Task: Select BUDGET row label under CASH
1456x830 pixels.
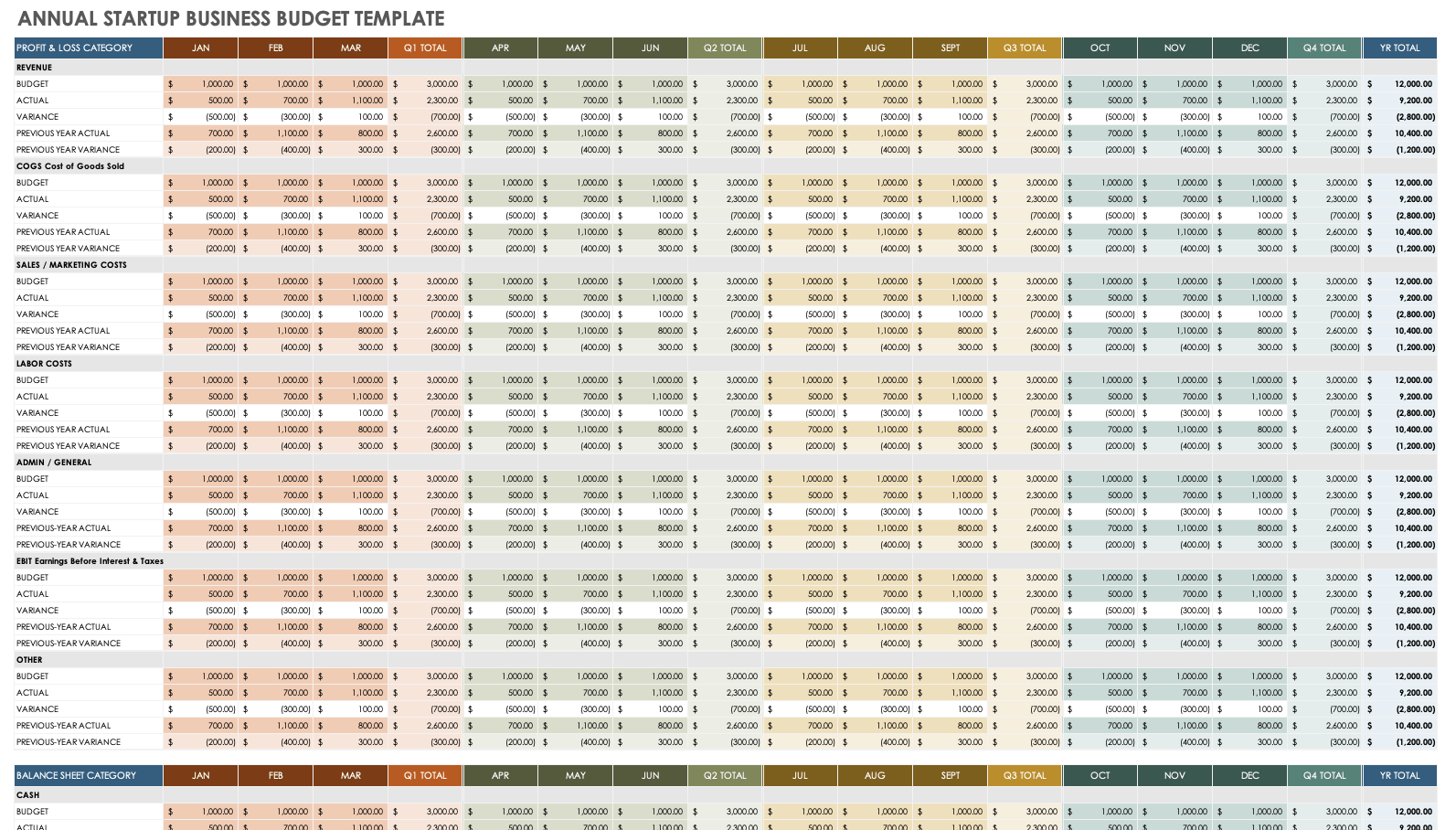Action: tap(33, 812)
